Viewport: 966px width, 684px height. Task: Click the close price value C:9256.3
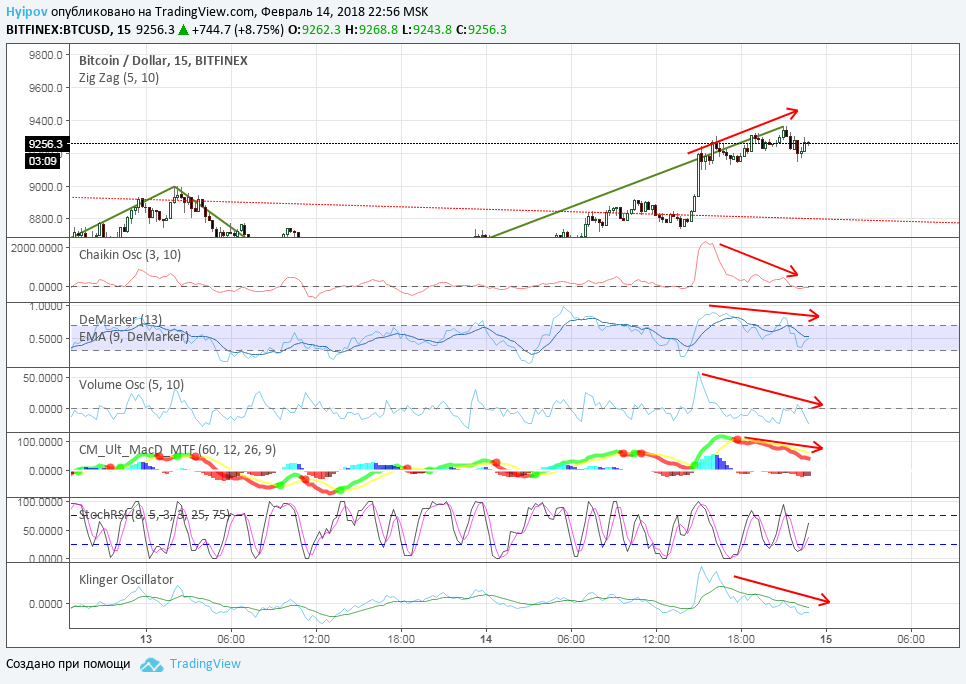point(481,30)
